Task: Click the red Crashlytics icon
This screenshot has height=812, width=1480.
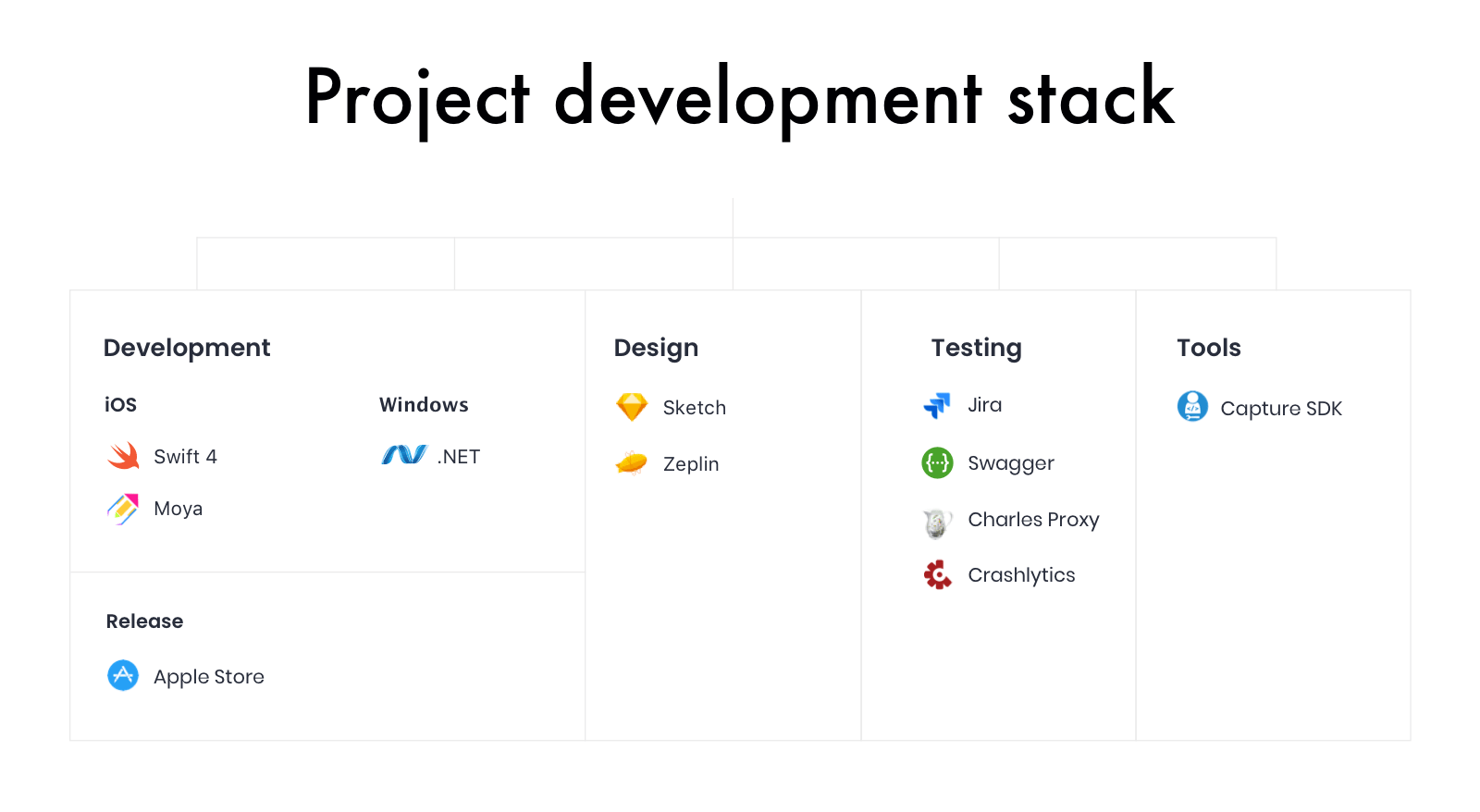Action: coord(937,574)
